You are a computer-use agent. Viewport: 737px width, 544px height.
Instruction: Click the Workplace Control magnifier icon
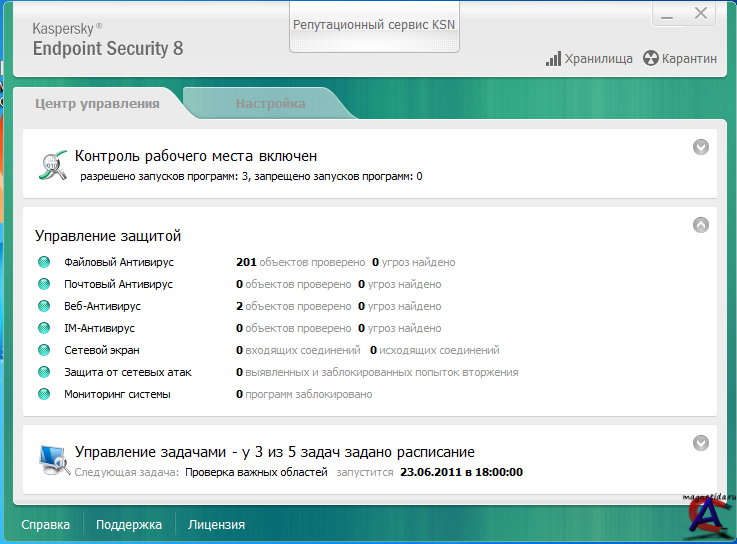click(x=53, y=165)
